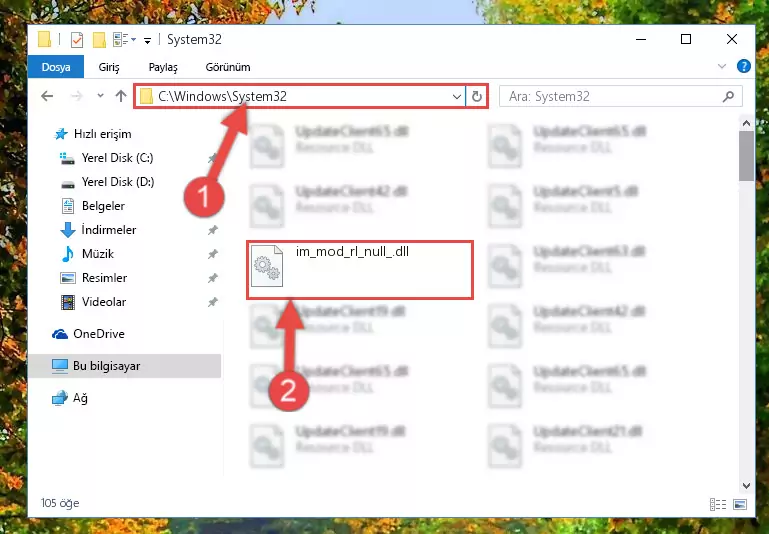769x534 pixels.
Task: Click the pin icon beside İndirmeler
Action: pyautogui.click(x=212, y=230)
